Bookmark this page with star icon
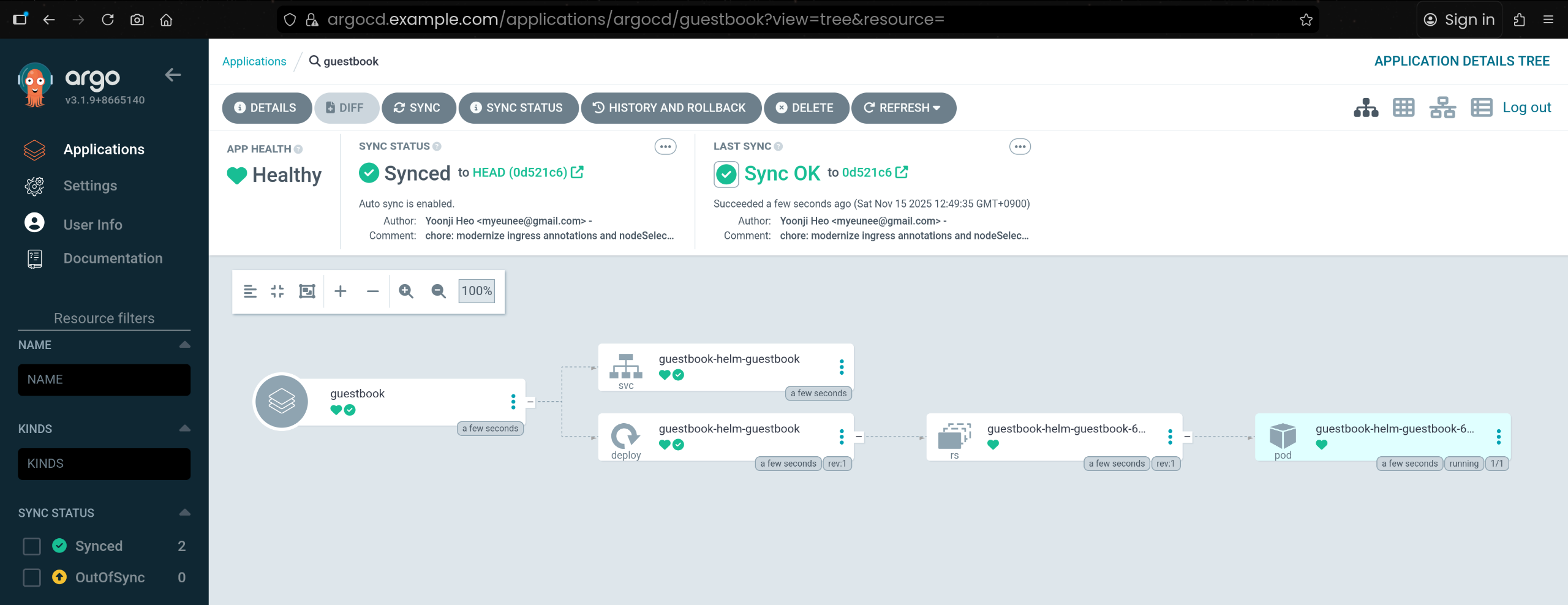 coord(1306,20)
